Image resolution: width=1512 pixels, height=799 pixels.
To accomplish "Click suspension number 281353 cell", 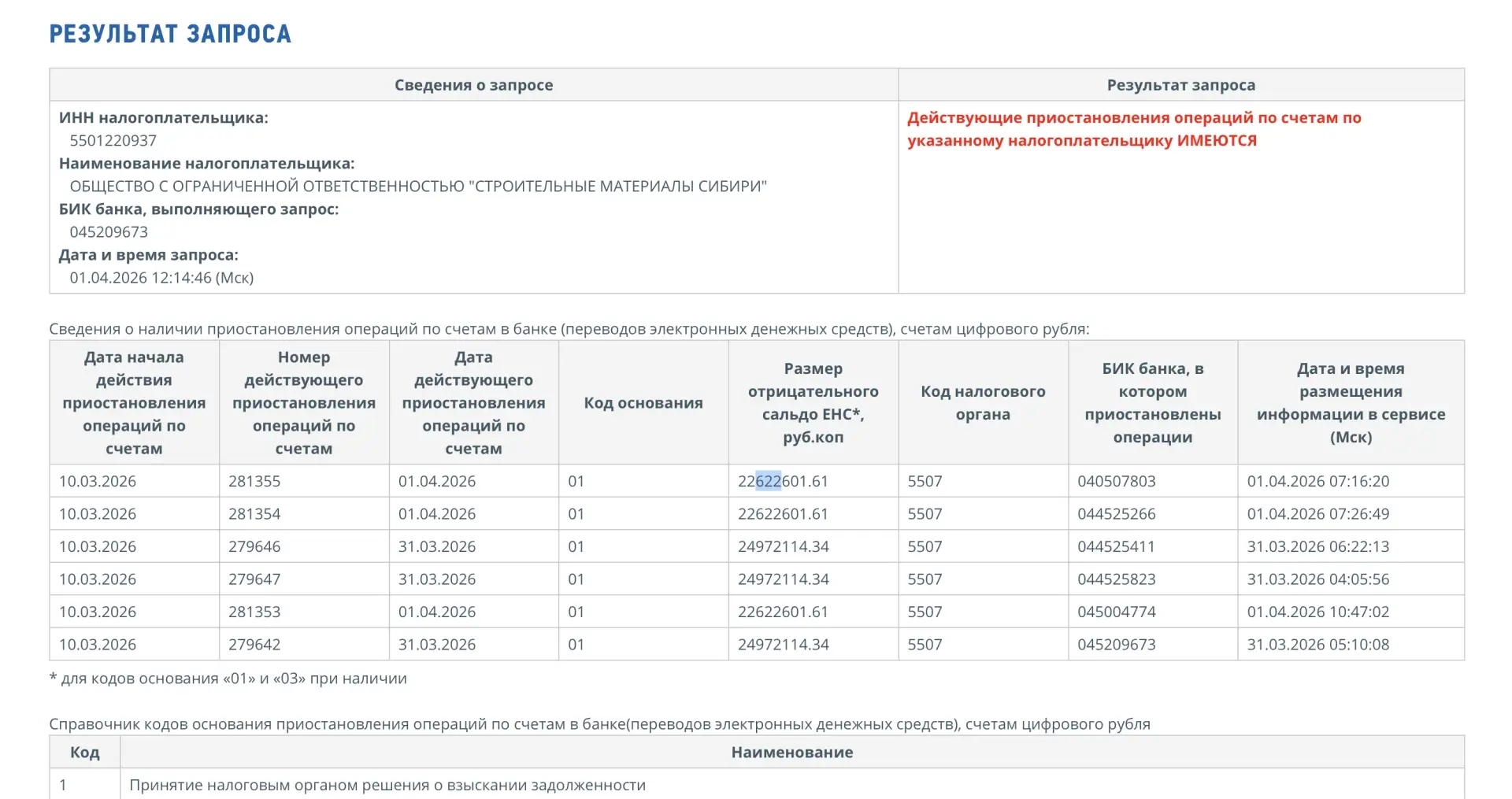I will coord(254,612).
